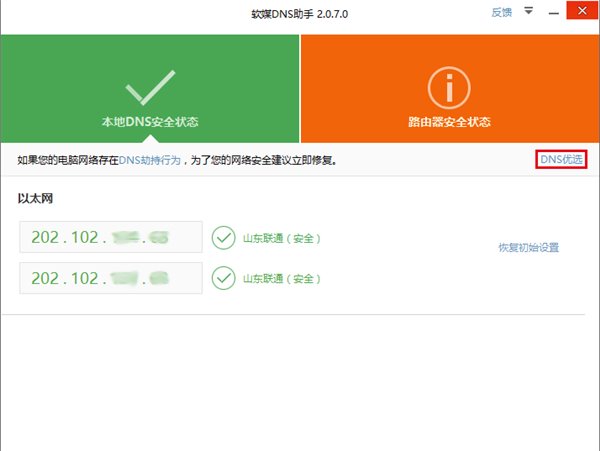Click the green check icon beside first DNS
The width and height of the screenshot is (600, 451).
pyautogui.click(x=223, y=239)
